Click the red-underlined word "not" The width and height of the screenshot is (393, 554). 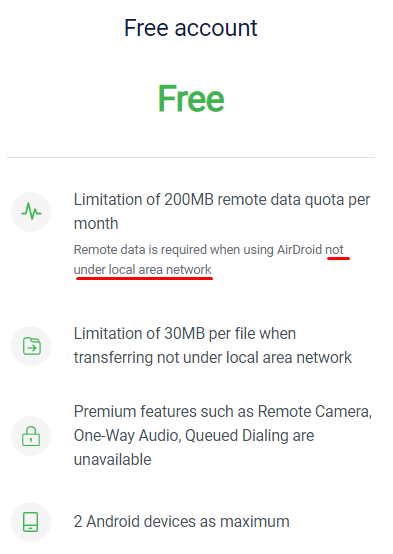tap(334, 250)
